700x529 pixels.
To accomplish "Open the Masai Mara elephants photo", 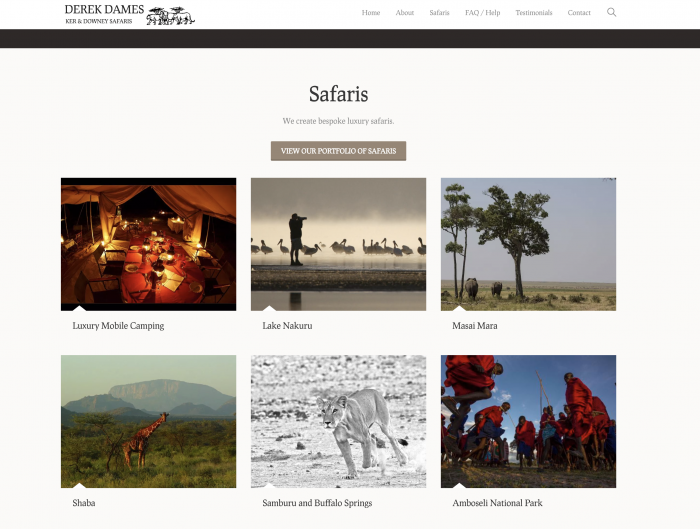I will [528, 244].
